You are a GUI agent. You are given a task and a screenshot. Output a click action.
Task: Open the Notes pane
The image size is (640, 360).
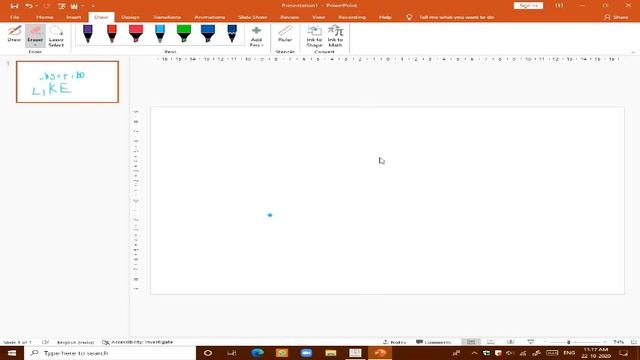pyautogui.click(x=394, y=342)
